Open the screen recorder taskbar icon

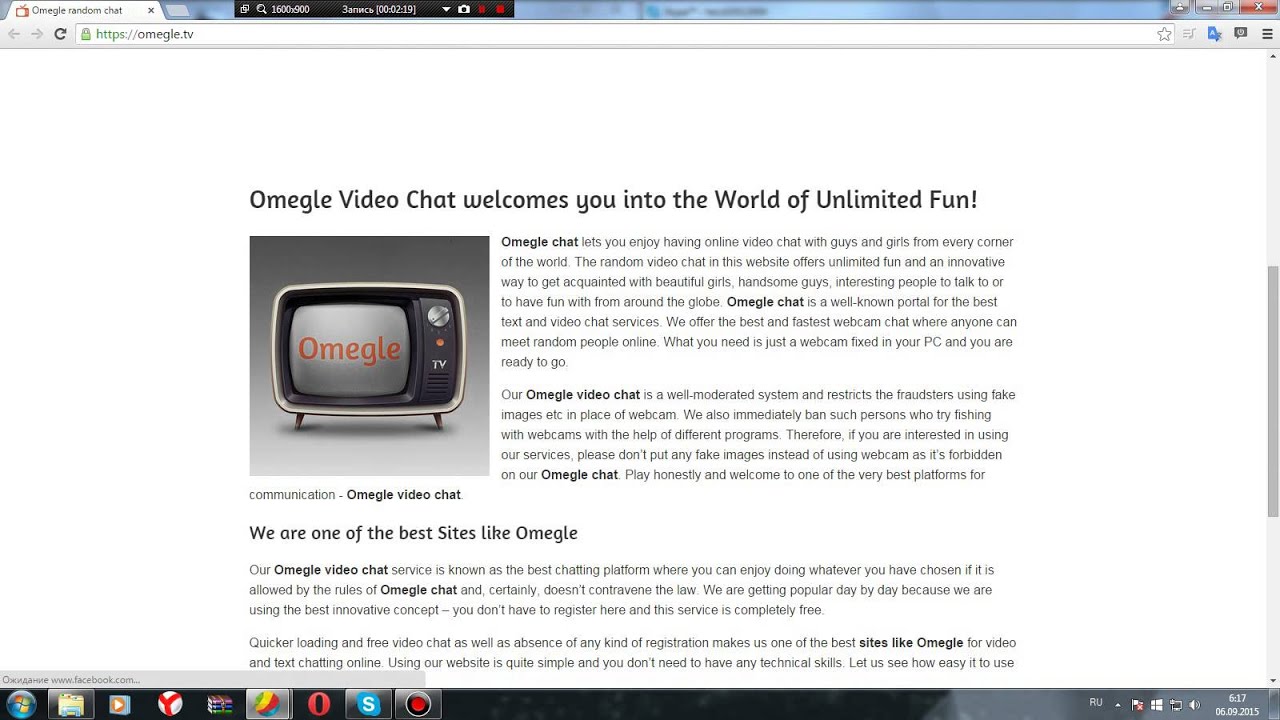click(418, 705)
